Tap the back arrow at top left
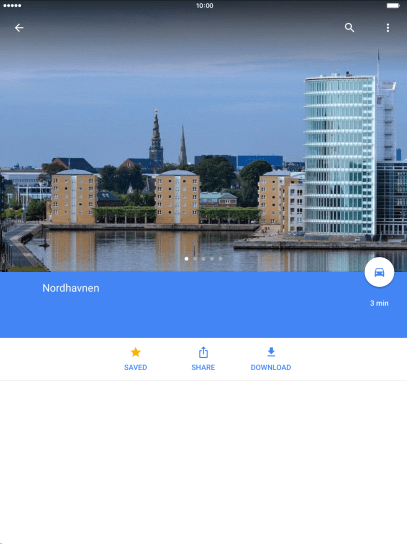This screenshot has width=407, height=544. 19,28
